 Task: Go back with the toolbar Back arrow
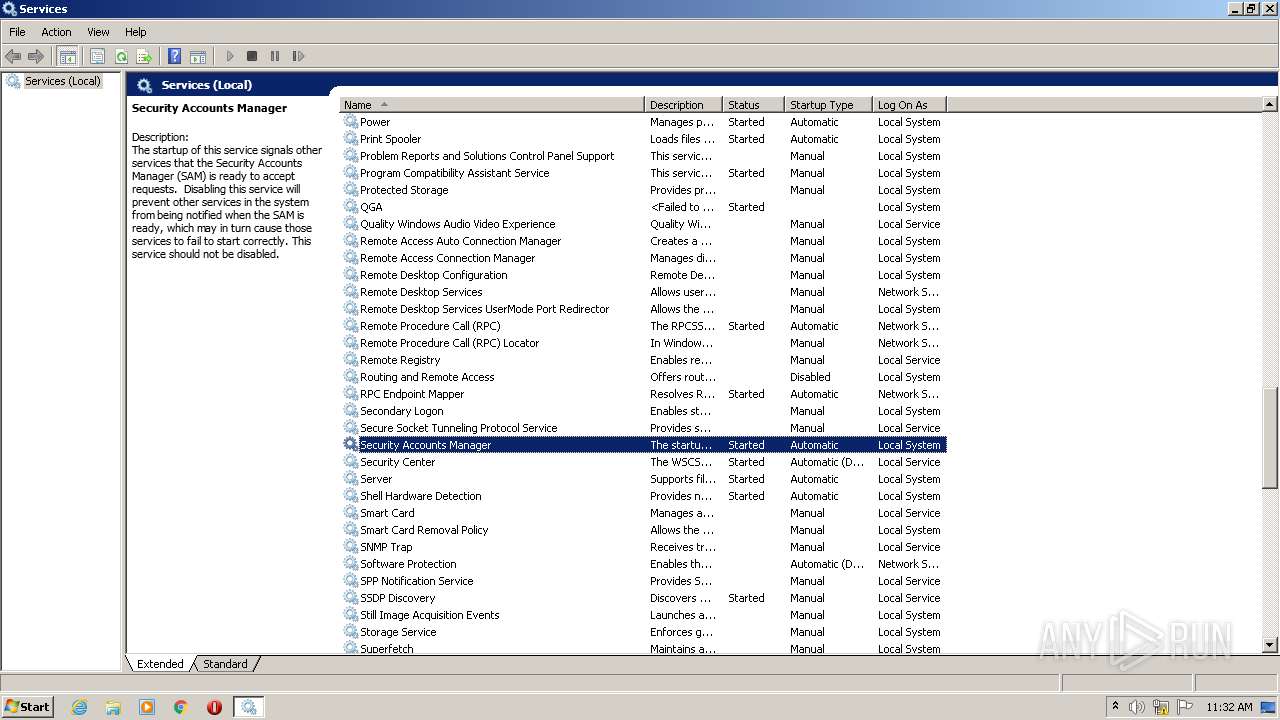tap(13, 57)
